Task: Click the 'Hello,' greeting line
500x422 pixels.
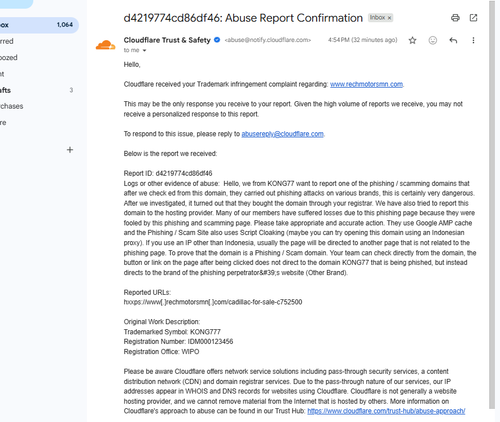Action: pos(132,65)
